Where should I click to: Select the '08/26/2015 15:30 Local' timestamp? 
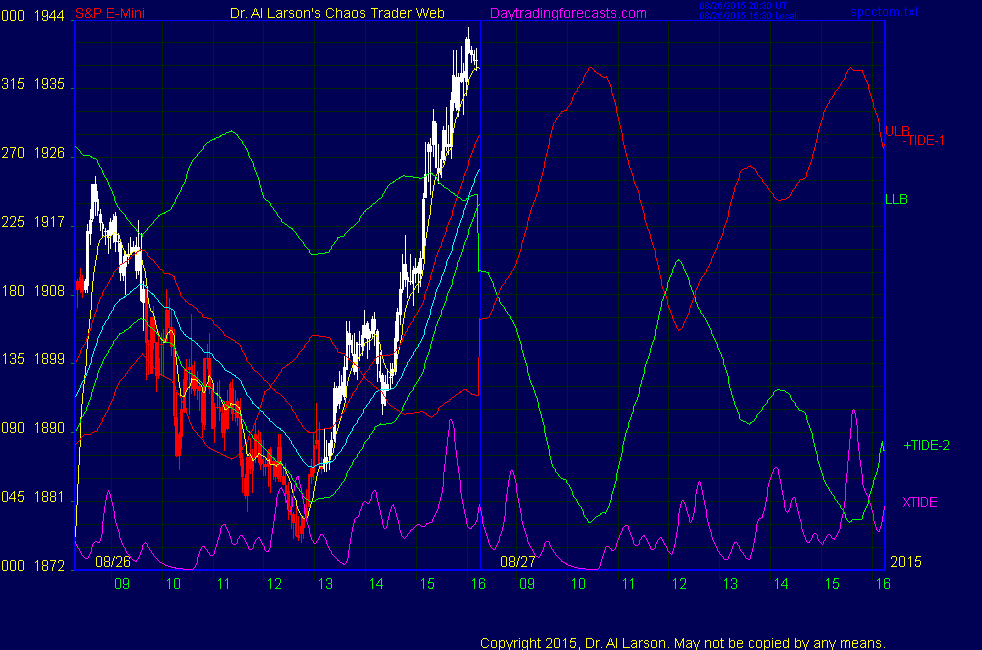[x=748, y=16]
